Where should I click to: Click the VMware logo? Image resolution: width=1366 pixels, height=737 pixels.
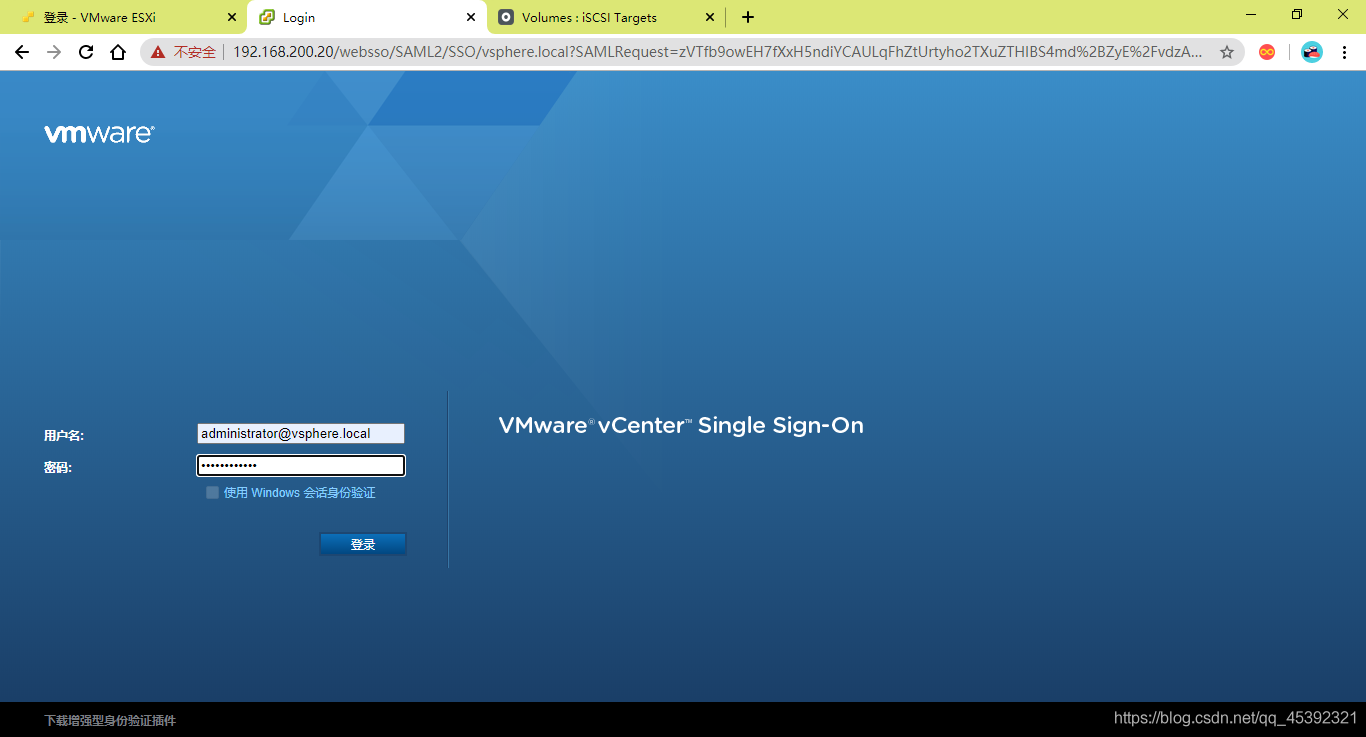99,134
